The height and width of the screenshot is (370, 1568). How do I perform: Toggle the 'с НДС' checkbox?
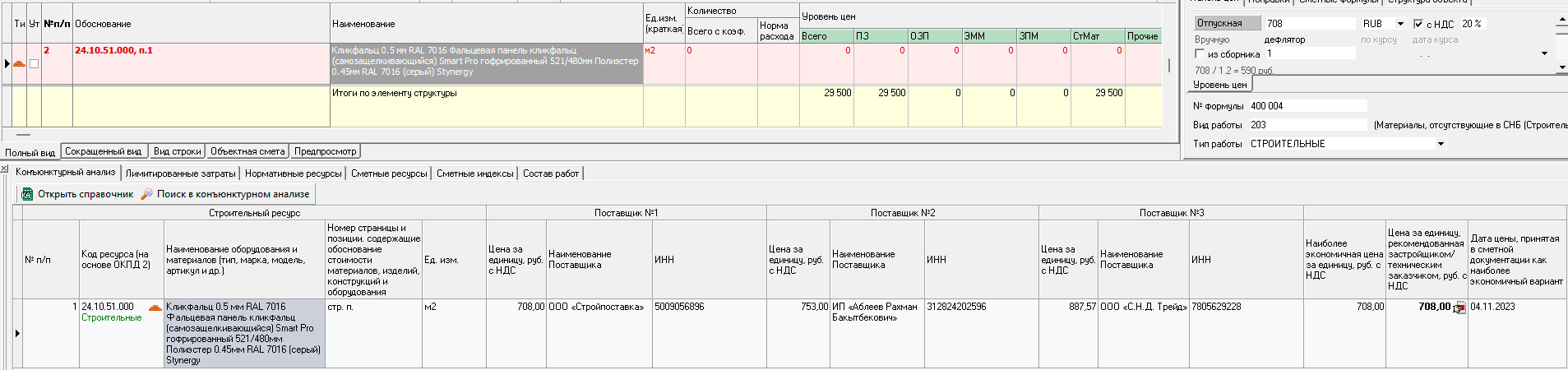point(1418,24)
